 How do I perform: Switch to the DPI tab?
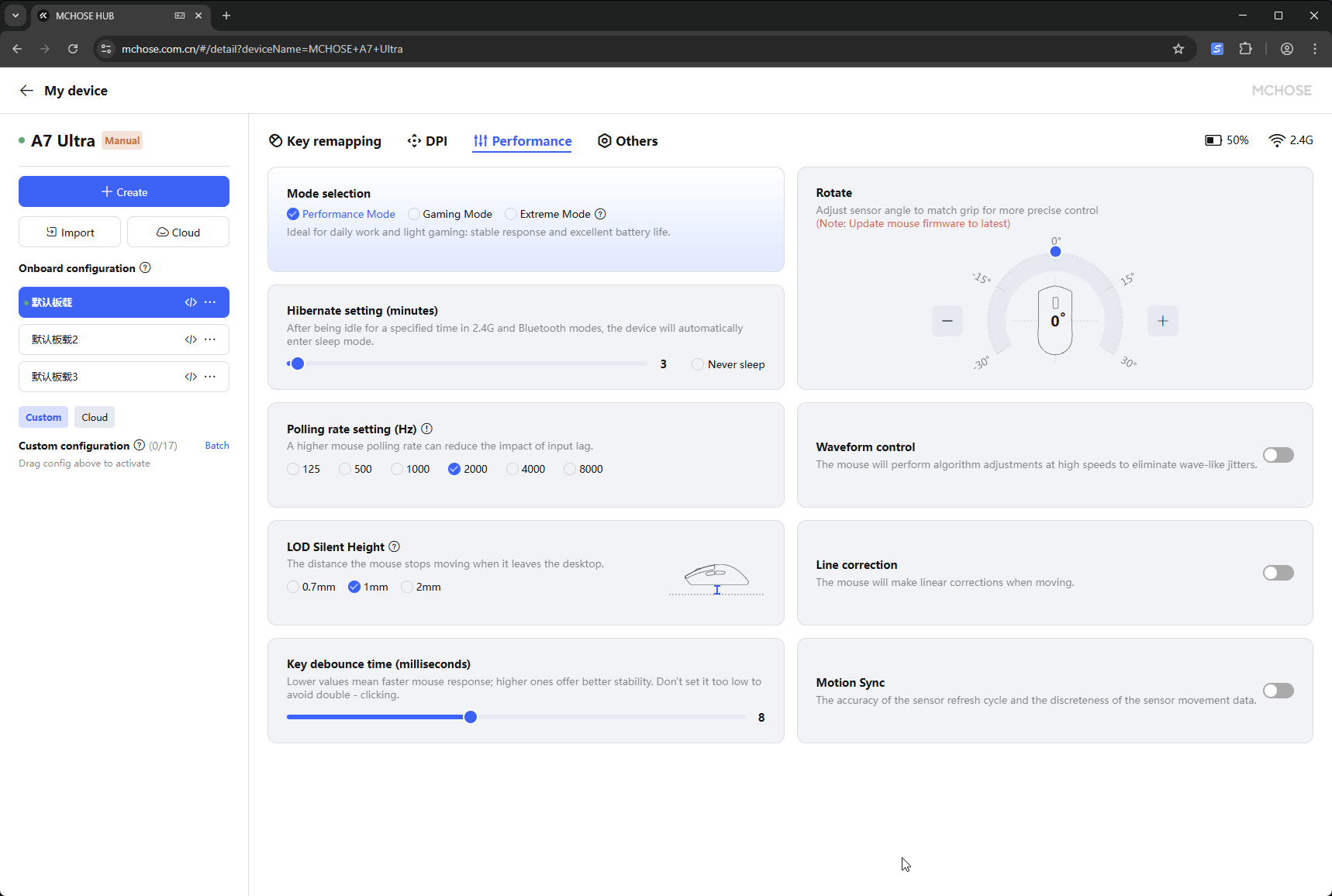click(427, 141)
